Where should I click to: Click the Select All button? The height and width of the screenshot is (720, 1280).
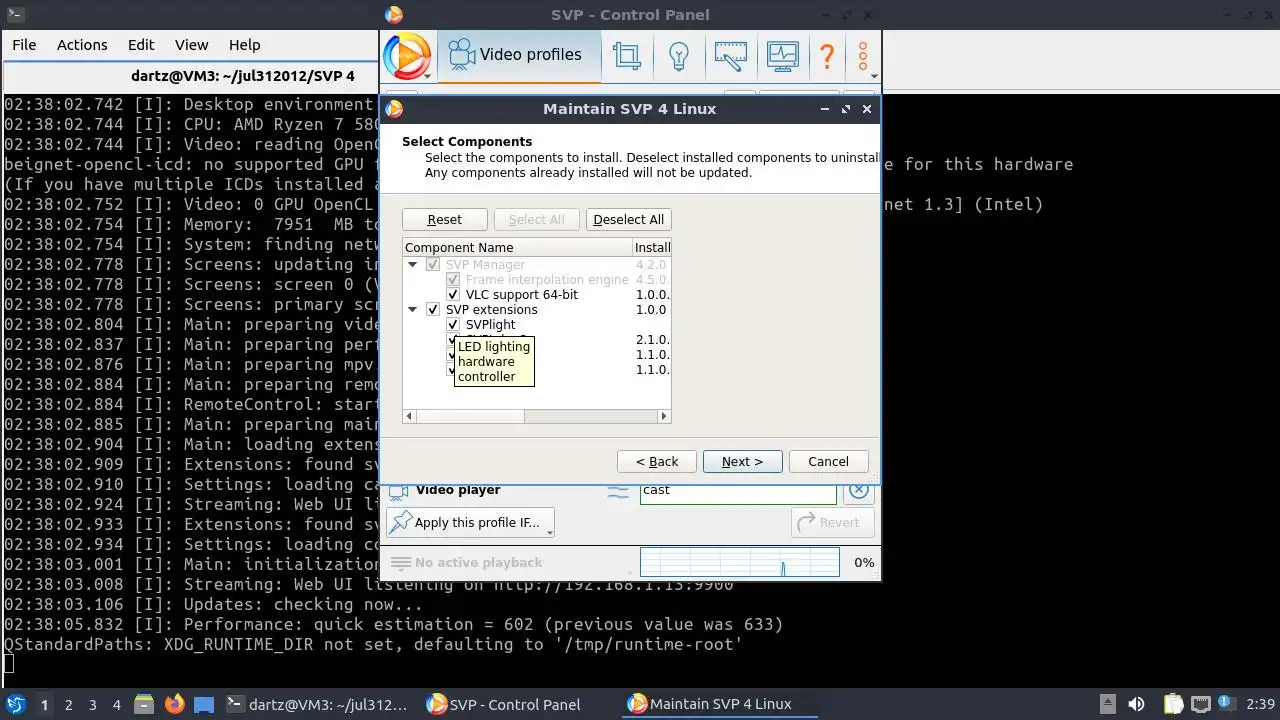click(x=537, y=220)
